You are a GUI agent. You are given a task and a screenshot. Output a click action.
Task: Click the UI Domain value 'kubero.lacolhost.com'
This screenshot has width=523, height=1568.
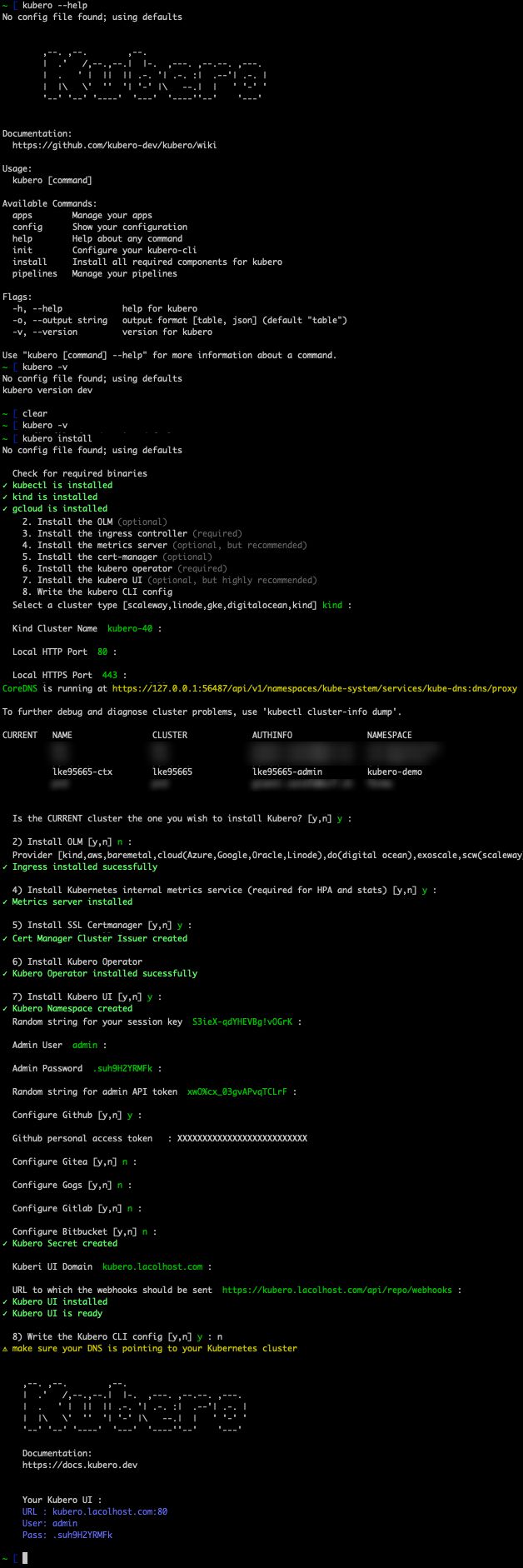pyautogui.click(x=152, y=1266)
